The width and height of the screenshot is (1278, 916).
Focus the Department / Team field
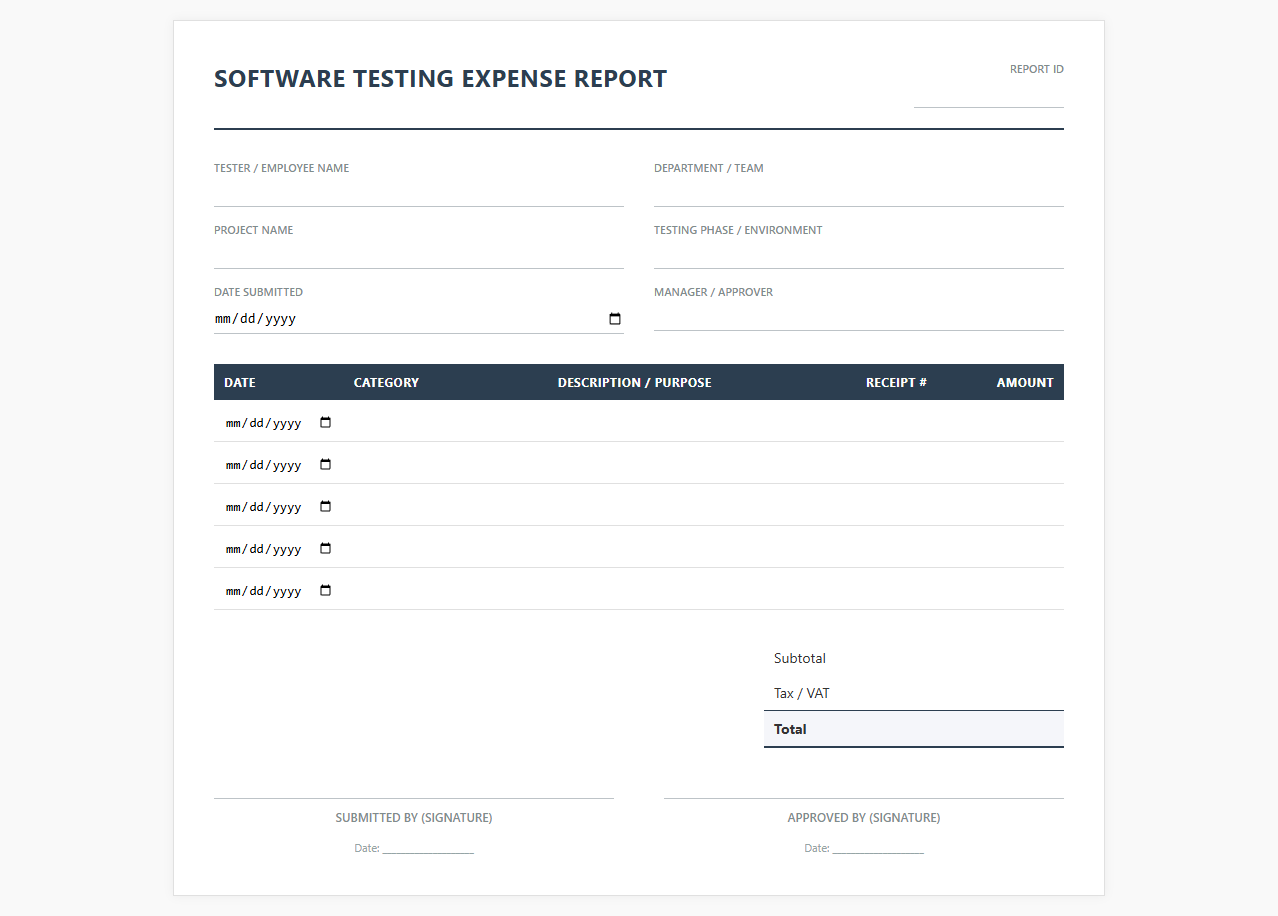859,193
